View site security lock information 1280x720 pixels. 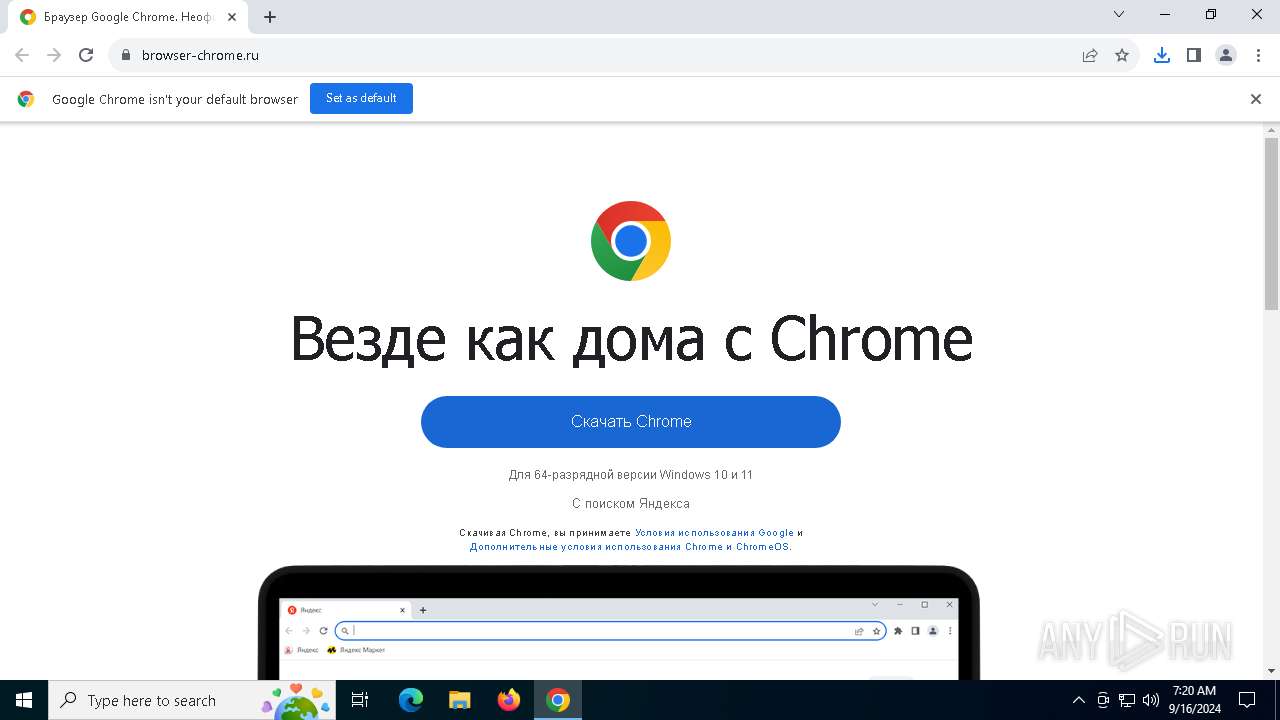(126, 55)
